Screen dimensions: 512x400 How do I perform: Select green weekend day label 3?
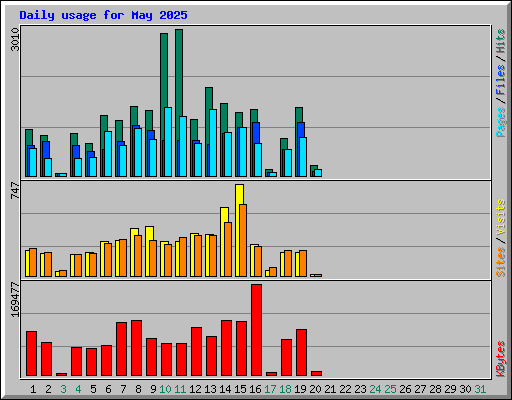[63, 389]
